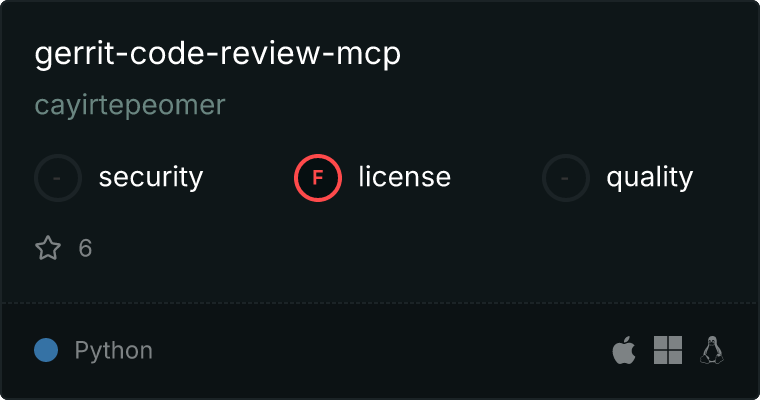Image resolution: width=760 pixels, height=400 pixels.
Task: Click the letter F in license badge
Action: point(318,178)
